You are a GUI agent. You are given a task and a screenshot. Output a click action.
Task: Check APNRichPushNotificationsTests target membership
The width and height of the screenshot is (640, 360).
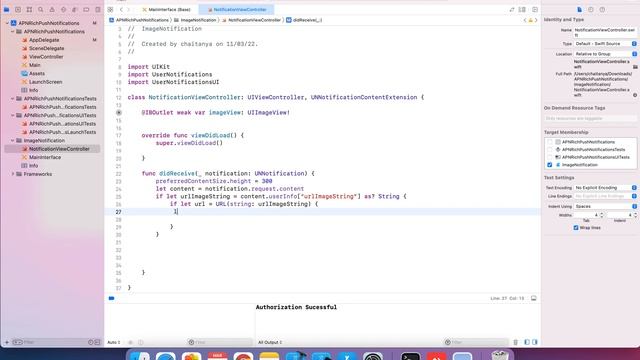click(549, 149)
